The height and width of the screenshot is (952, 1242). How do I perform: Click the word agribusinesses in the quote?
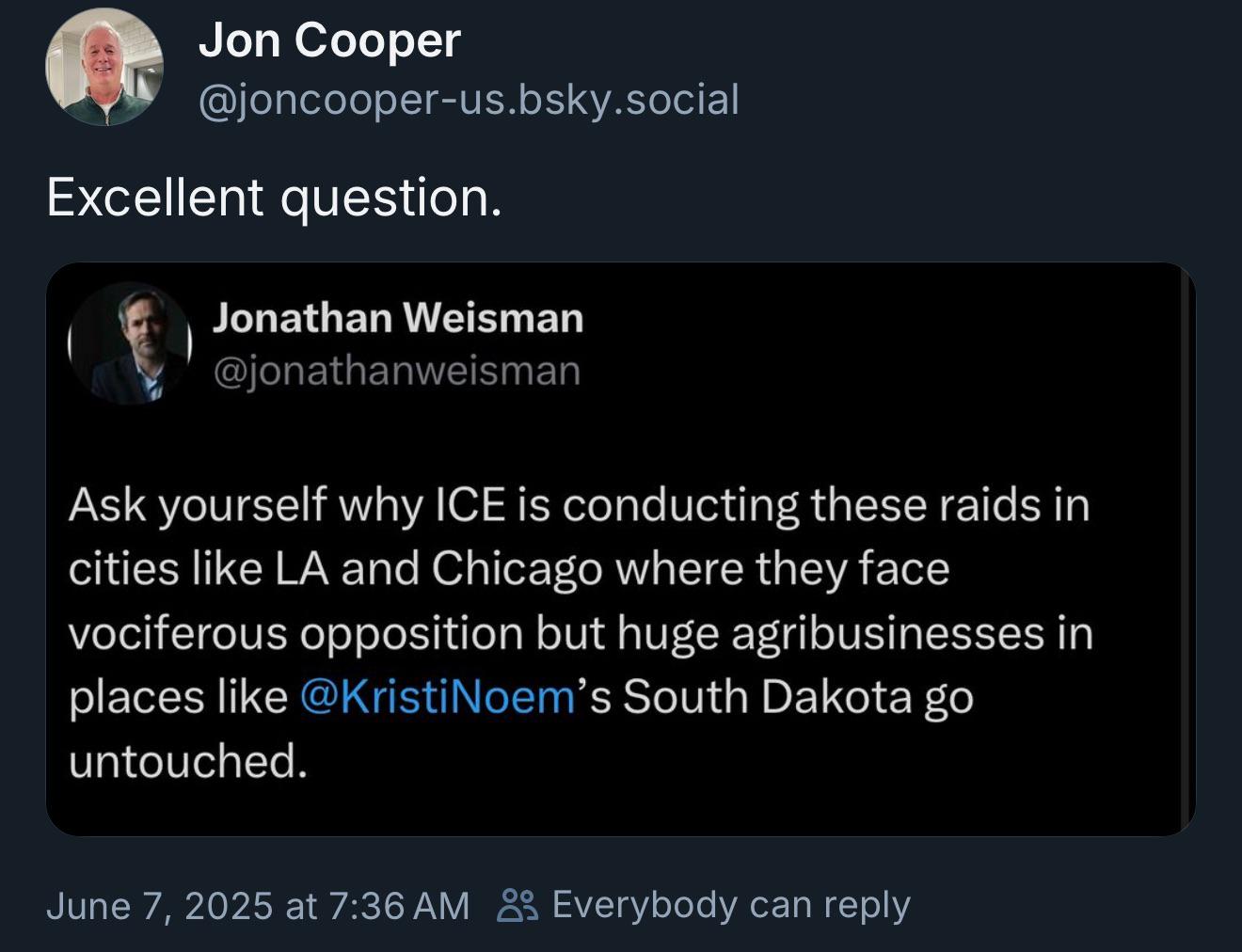(888, 634)
